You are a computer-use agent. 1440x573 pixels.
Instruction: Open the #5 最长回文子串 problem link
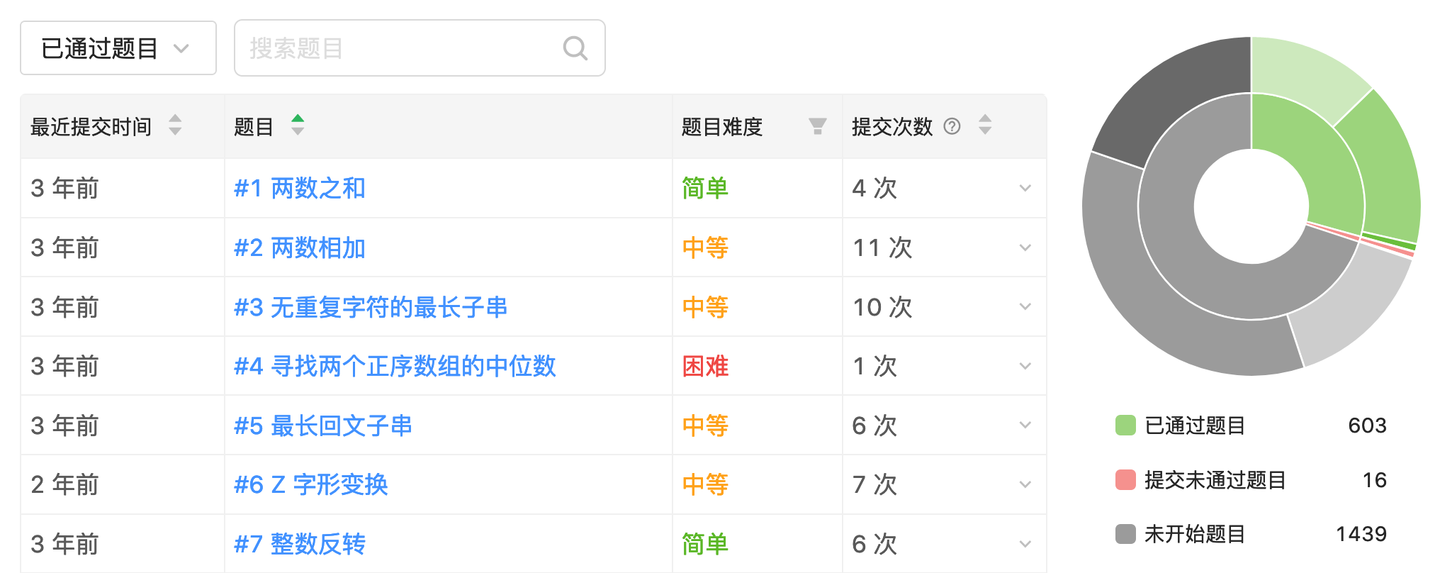[x=323, y=426]
